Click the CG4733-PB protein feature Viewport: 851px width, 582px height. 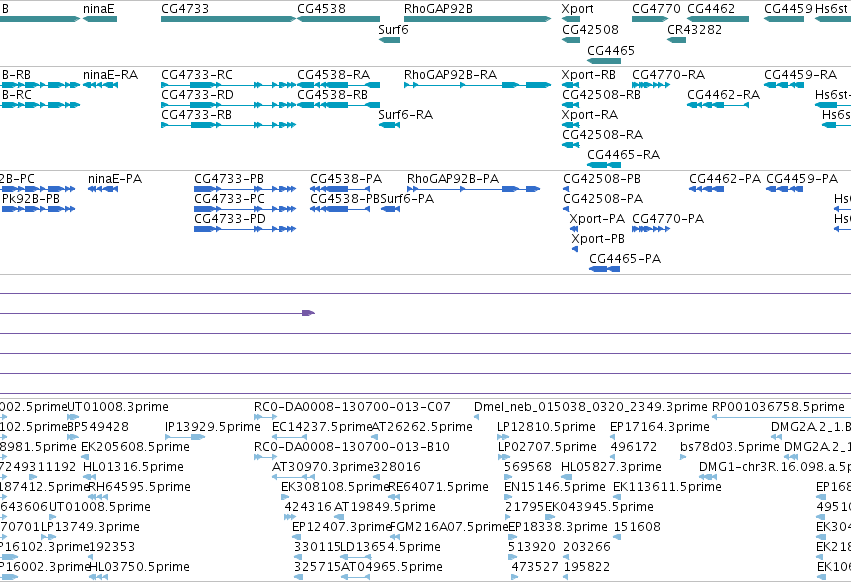245,189
